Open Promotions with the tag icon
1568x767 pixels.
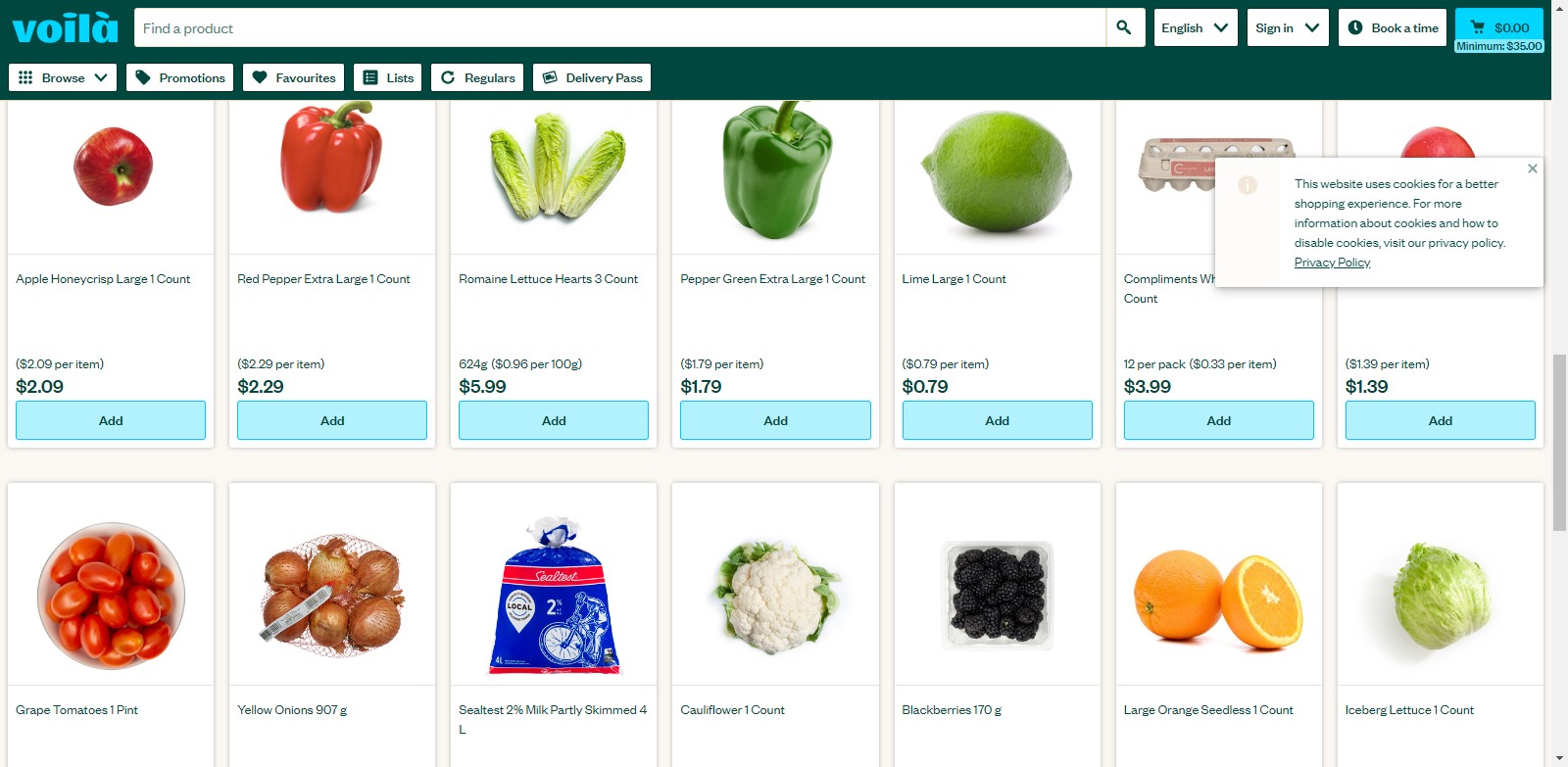[x=179, y=77]
